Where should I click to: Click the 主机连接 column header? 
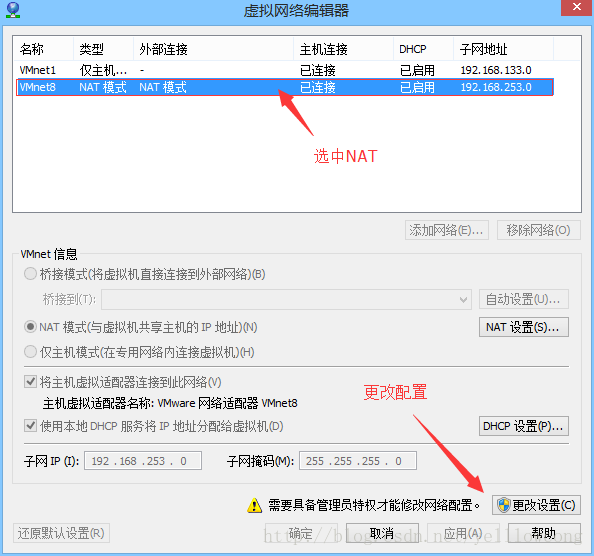pos(343,49)
